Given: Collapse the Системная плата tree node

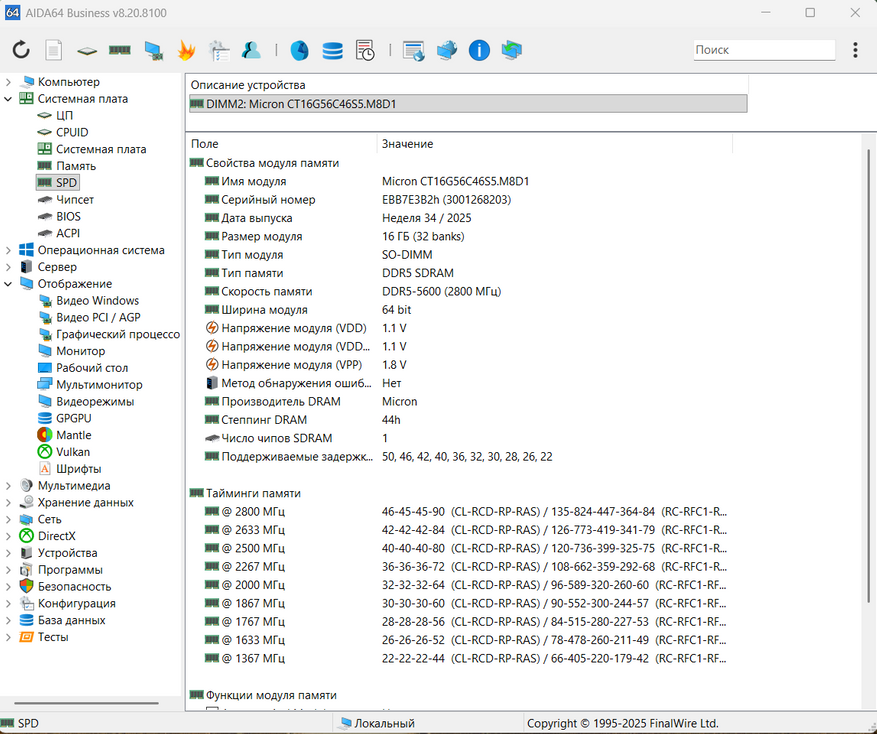Looking at the screenshot, I should [x=8, y=99].
